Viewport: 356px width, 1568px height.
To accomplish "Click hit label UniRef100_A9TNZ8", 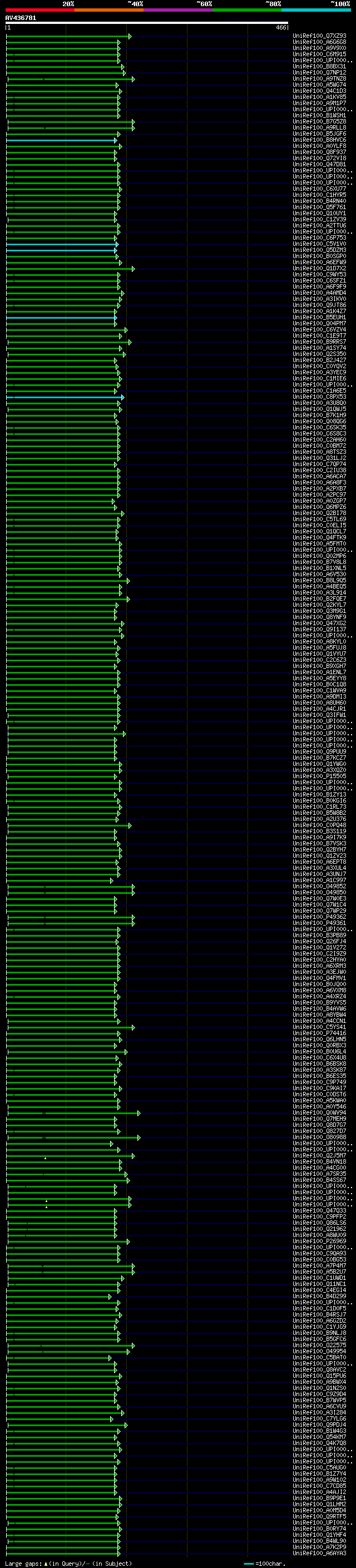I will (x=319, y=78).
